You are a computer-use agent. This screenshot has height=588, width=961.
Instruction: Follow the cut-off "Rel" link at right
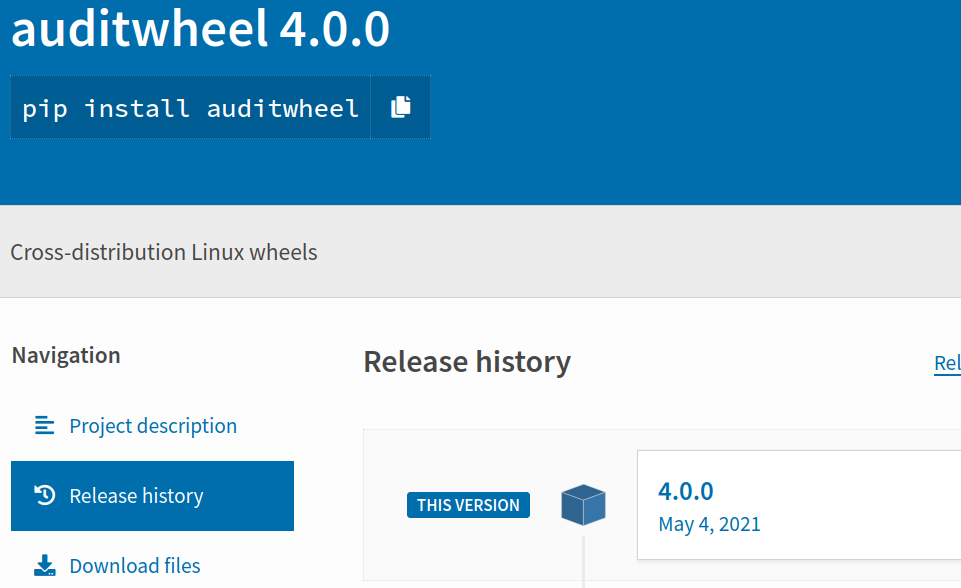(947, 363)
